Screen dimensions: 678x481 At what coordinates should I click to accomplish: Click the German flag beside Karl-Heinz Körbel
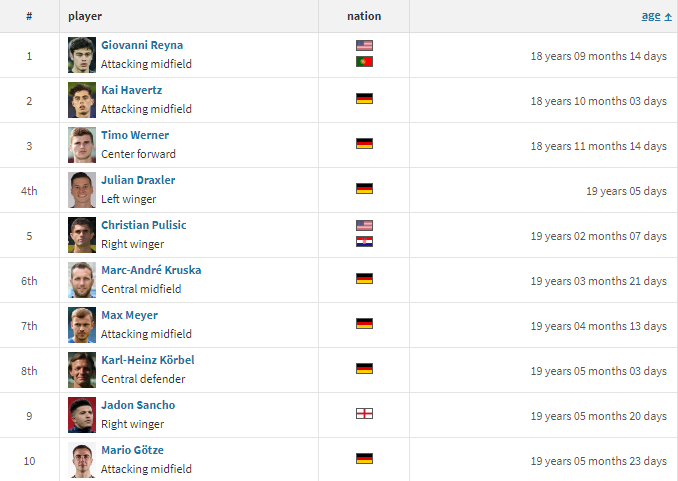click(x=364, y=369)
